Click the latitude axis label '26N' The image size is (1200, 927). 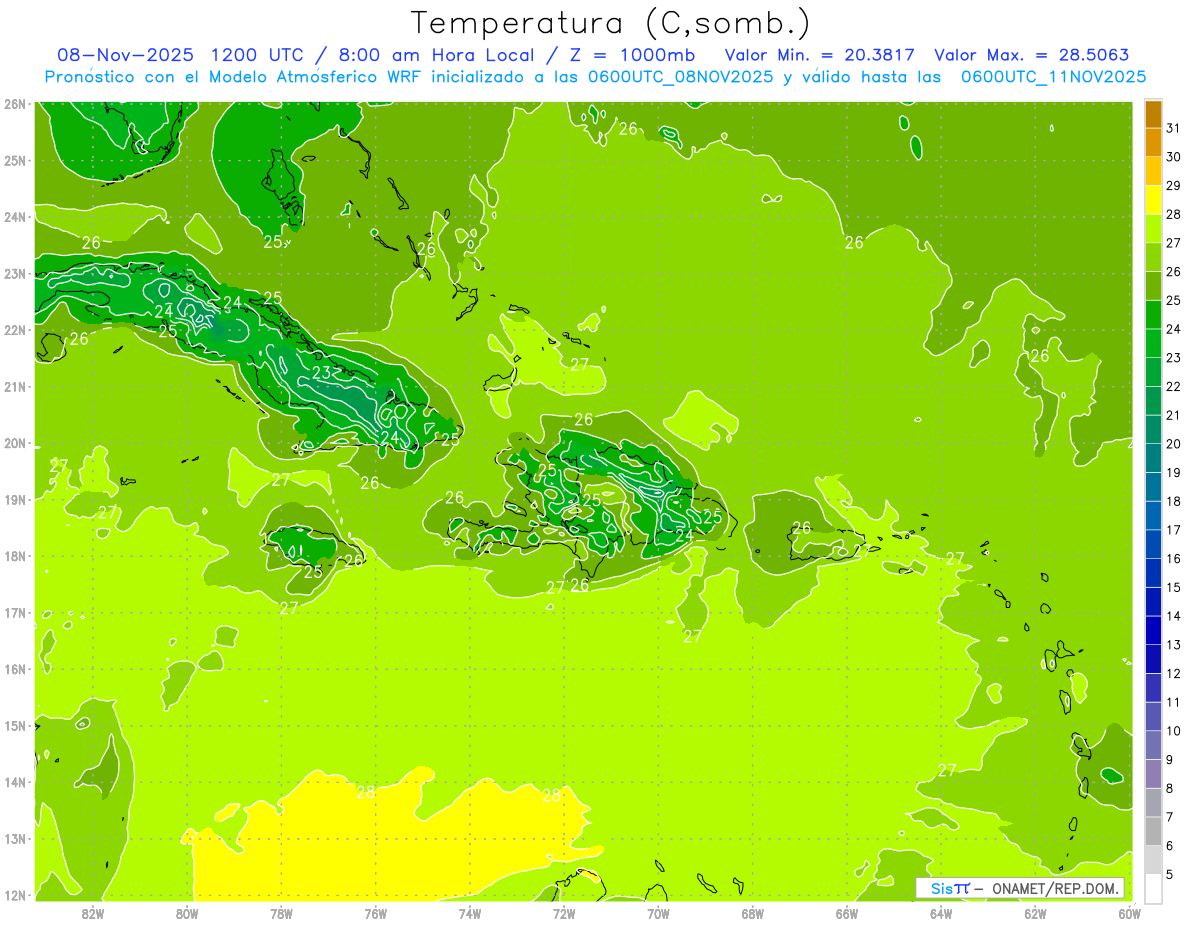click(x=15, y=104)
